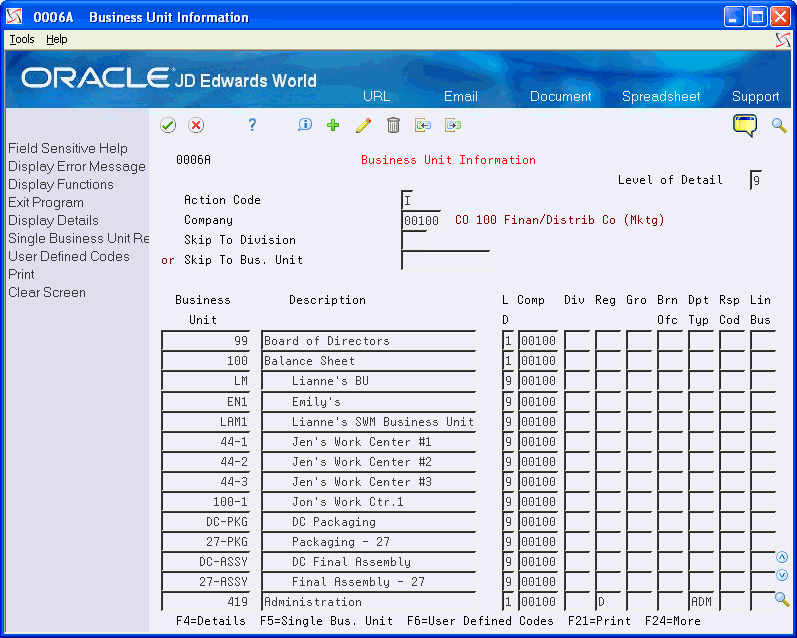Click description Jen's Work Center #2
This screenshot has height=638, width=797.
[x=369, y=462]
